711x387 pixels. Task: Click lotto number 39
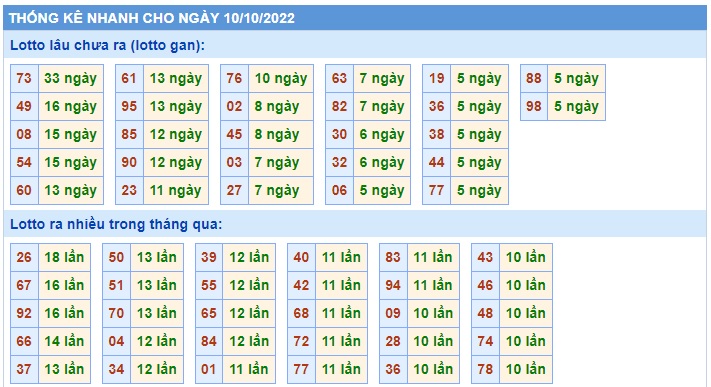click(x=209, y=258)
